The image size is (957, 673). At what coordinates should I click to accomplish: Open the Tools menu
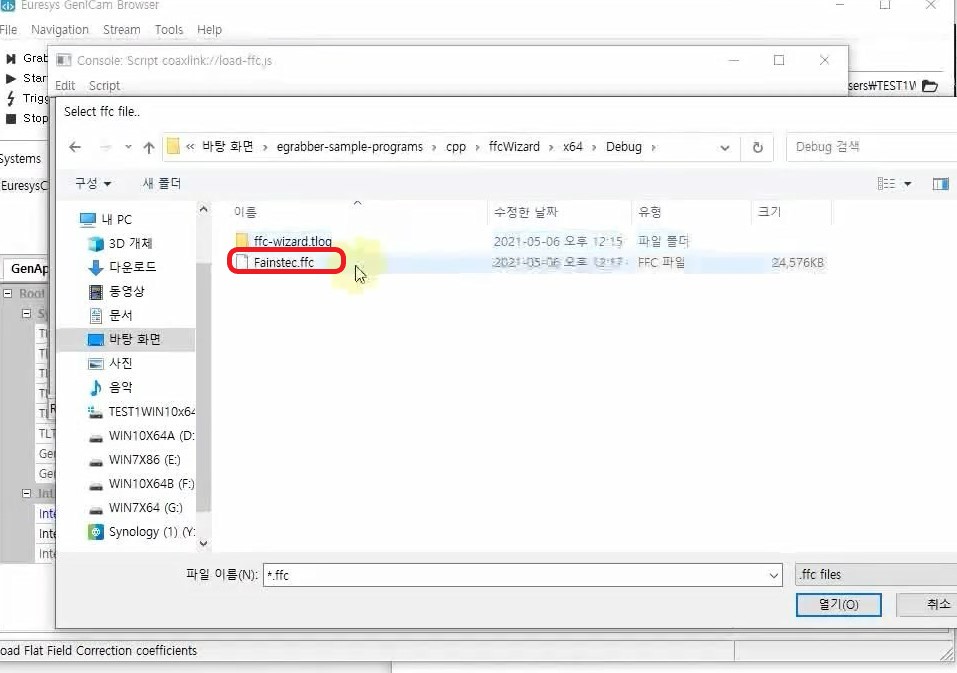tap(169, 30)
